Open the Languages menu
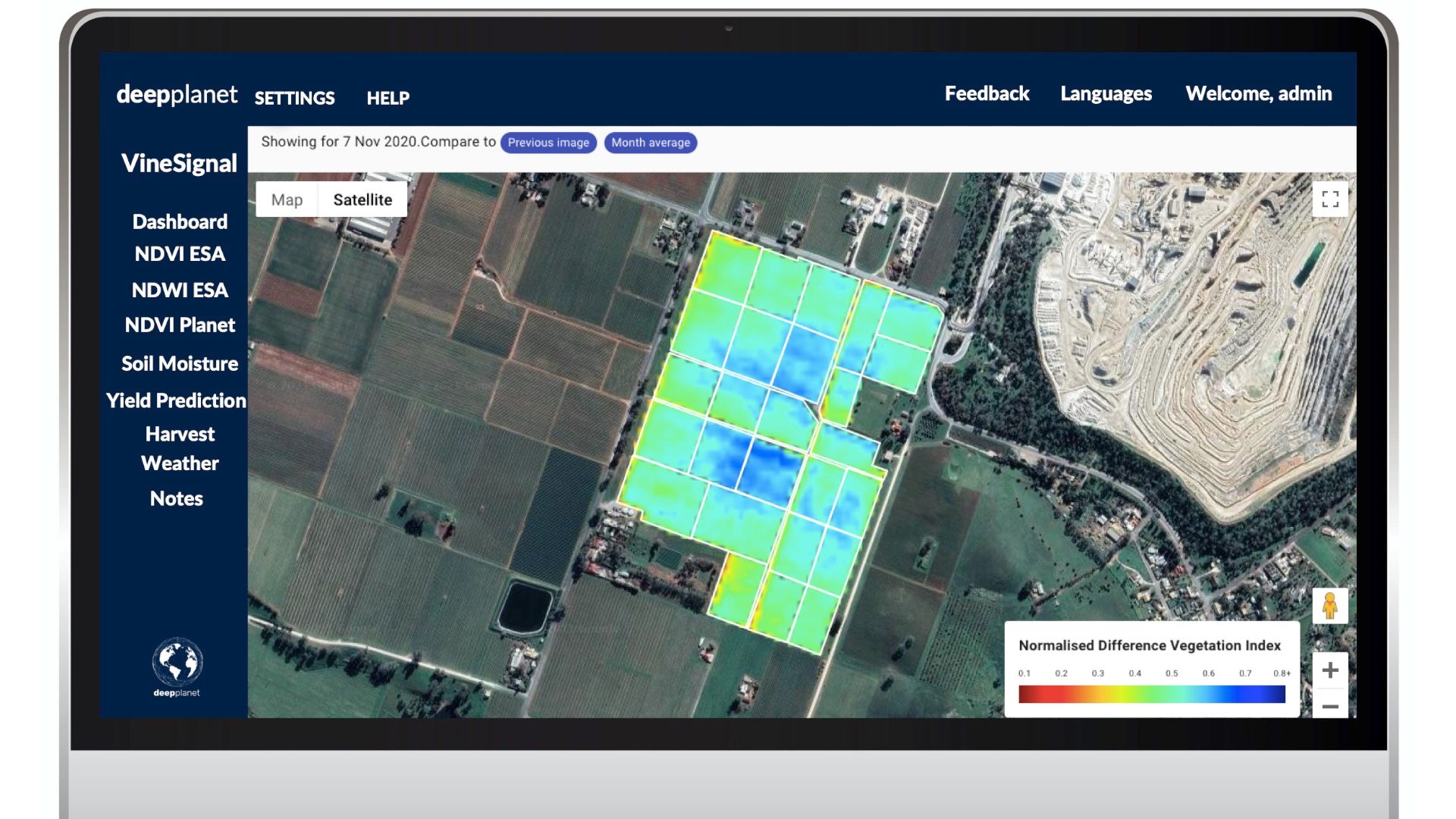Image resolution: width=1456 pixels, height=819 pixels. click(1106, 94)
